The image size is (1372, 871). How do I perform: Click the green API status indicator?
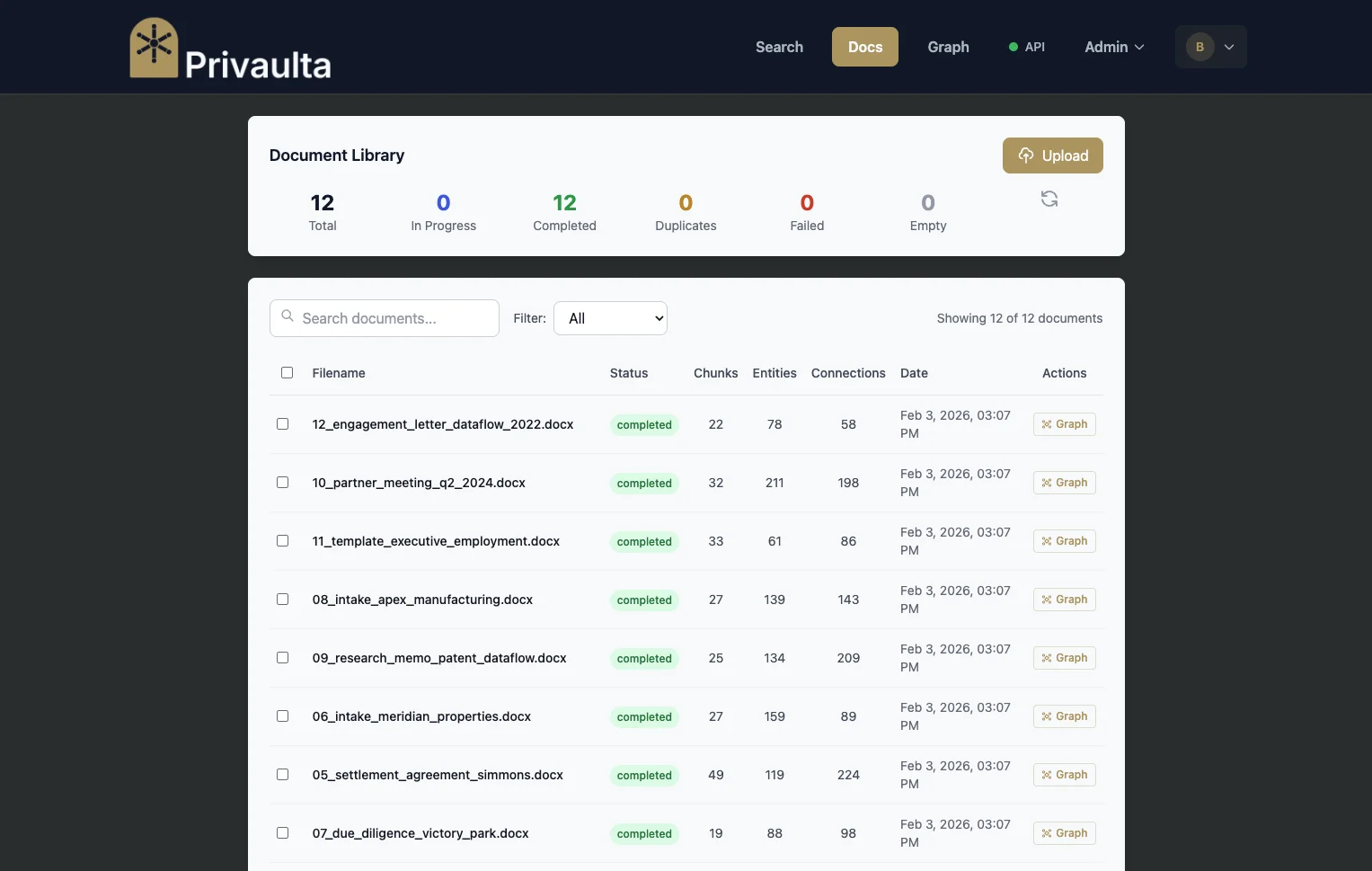pos(1014,47)
